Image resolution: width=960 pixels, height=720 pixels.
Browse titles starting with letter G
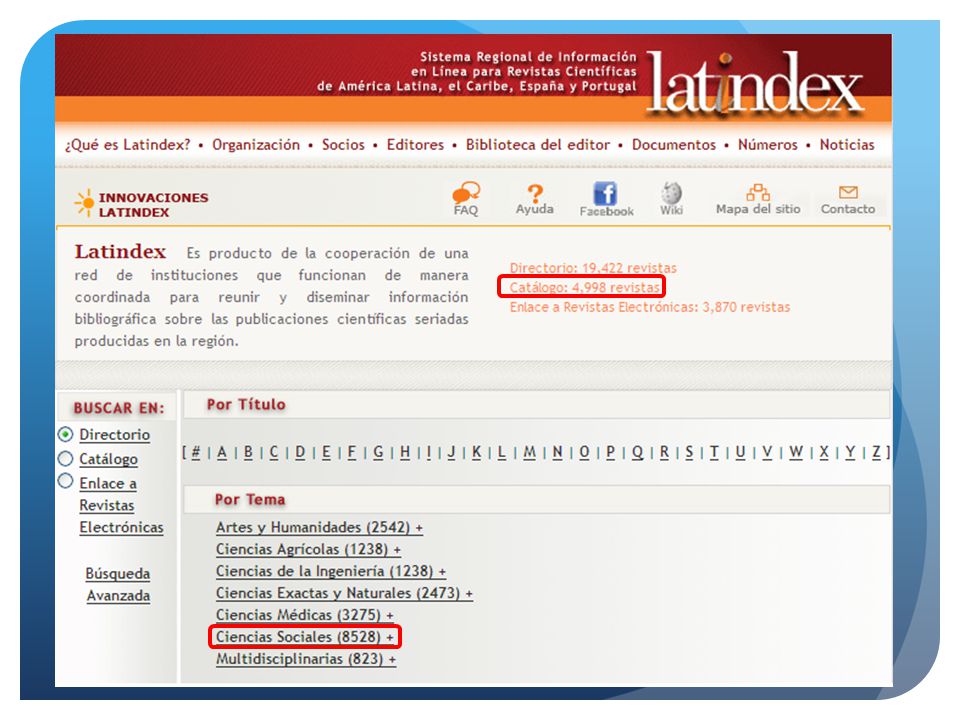coord(378,452)
